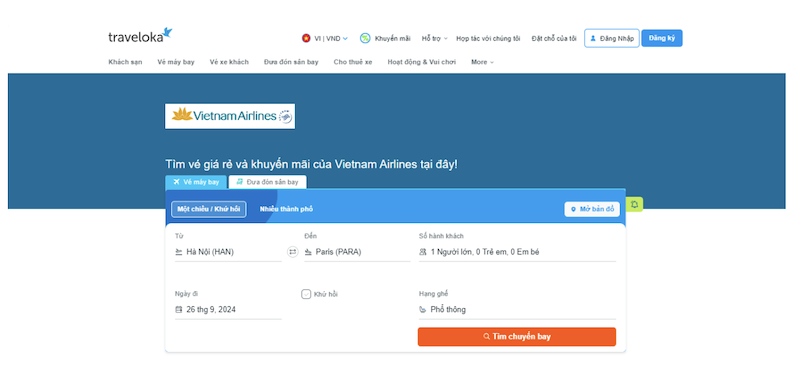Open Cho thuê xe menu item
Viewport: 800px width, 377px height.
(353, 62)
